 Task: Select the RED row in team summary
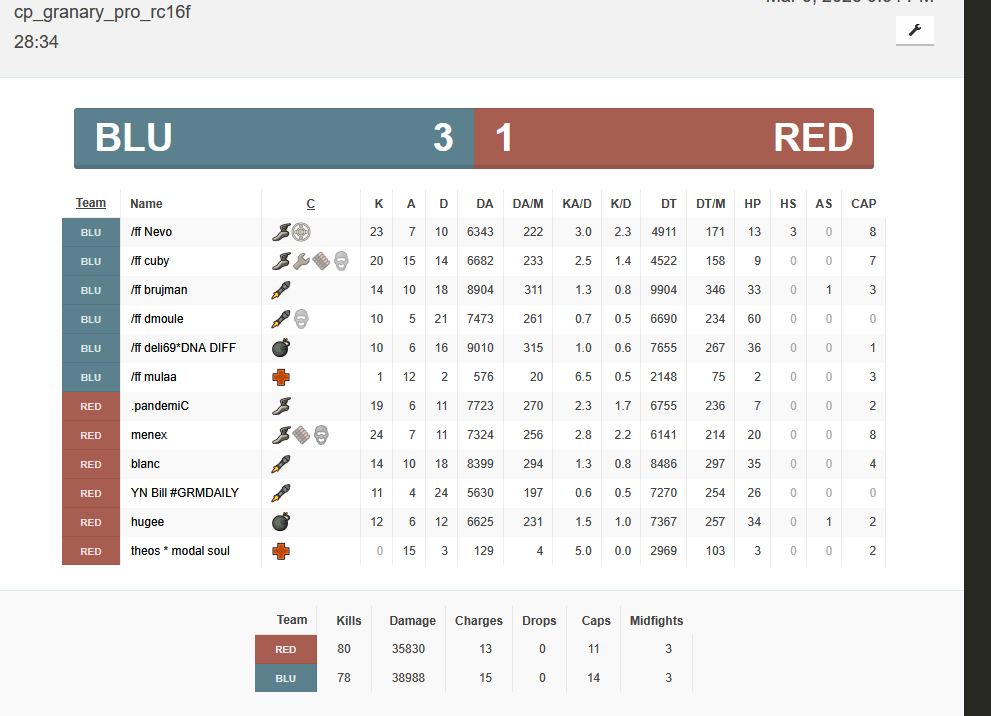(x=286, y=649)
